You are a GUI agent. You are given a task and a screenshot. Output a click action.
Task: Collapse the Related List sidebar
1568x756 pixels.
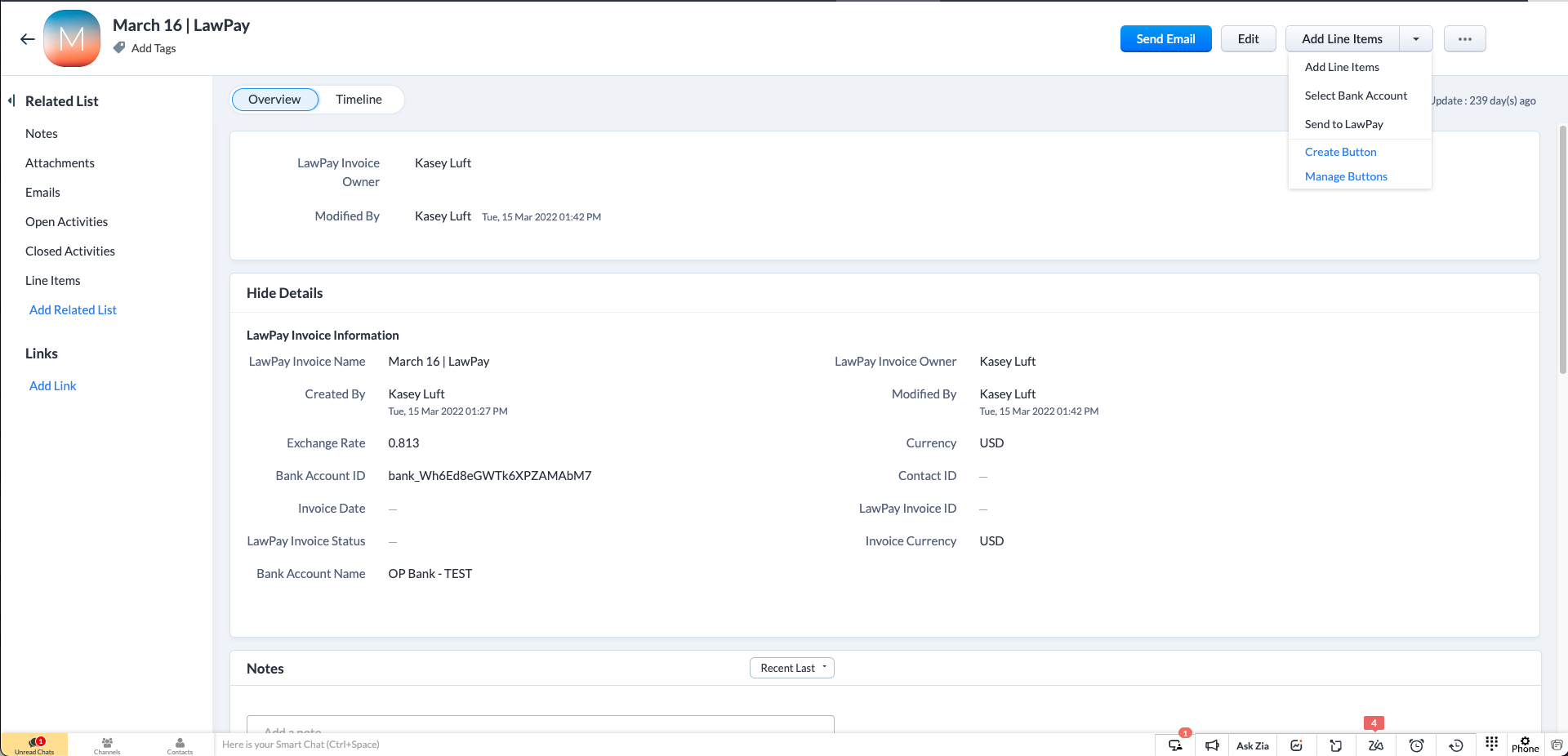pos(11,100)
